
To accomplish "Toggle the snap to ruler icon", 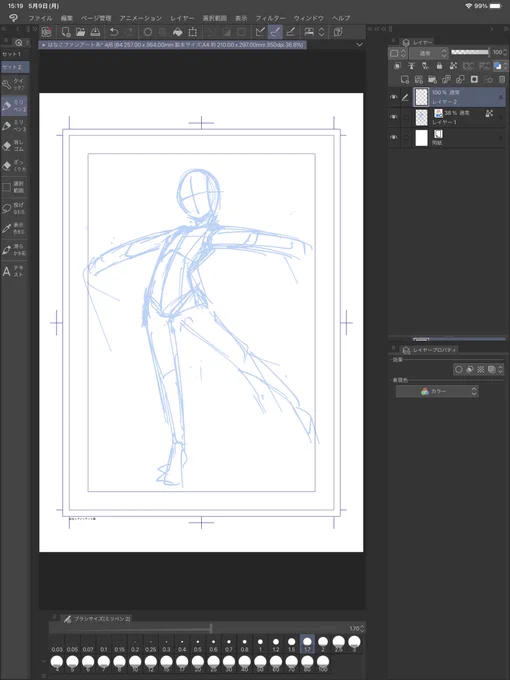I will click(260, 32).
